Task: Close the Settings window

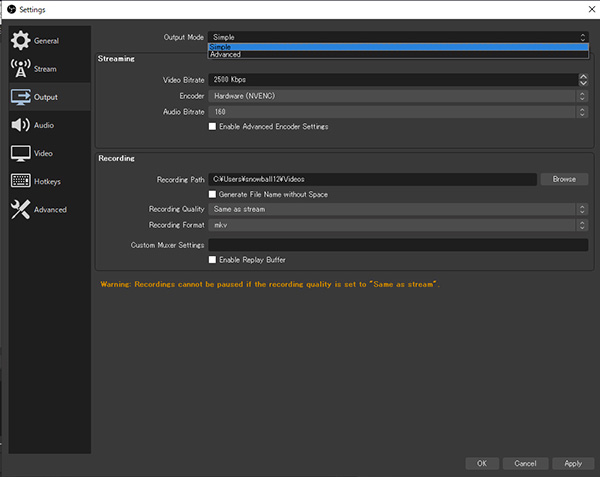Action: [592, 9]
